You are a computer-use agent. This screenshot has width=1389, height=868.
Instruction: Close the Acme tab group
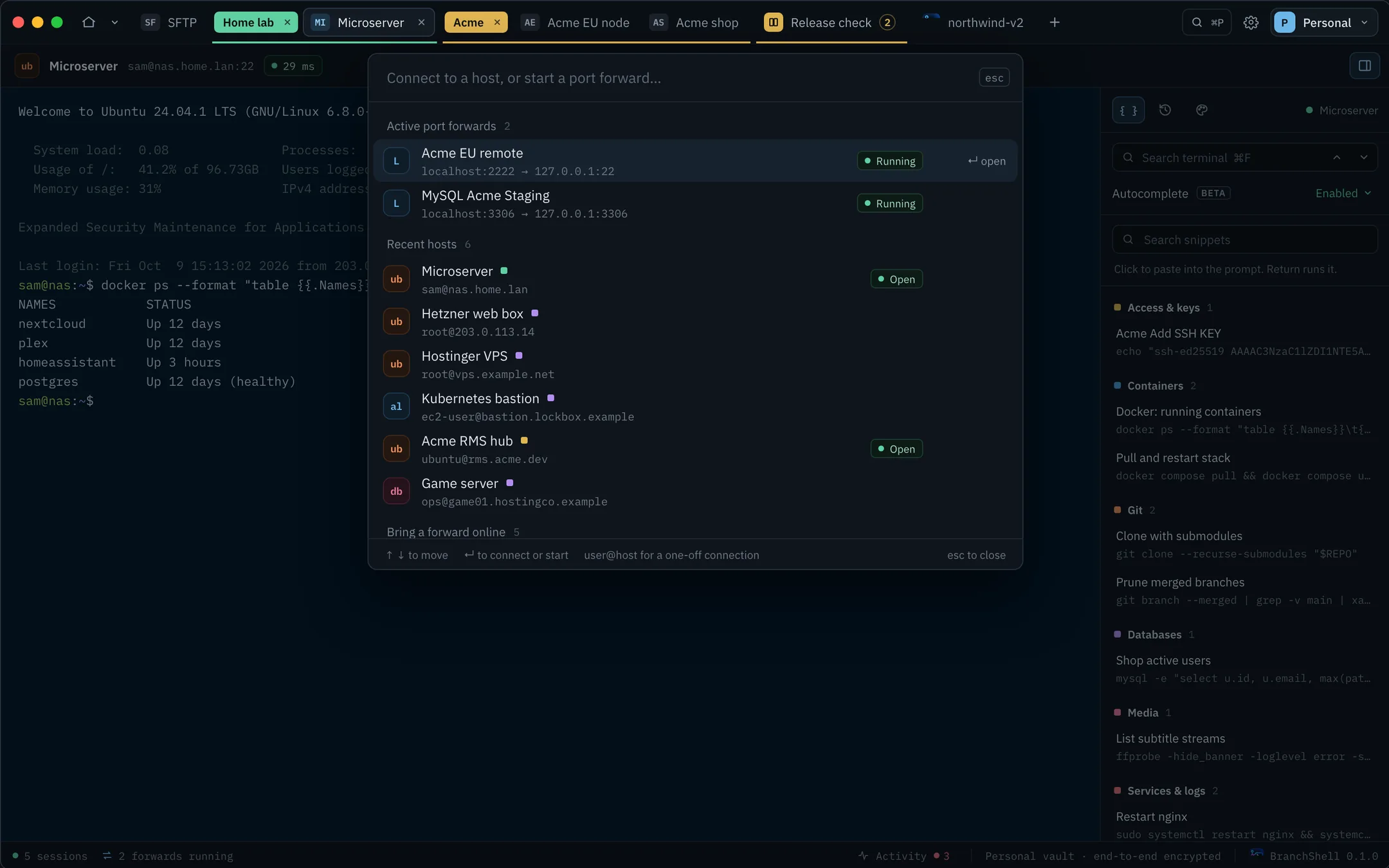point(497,23)
